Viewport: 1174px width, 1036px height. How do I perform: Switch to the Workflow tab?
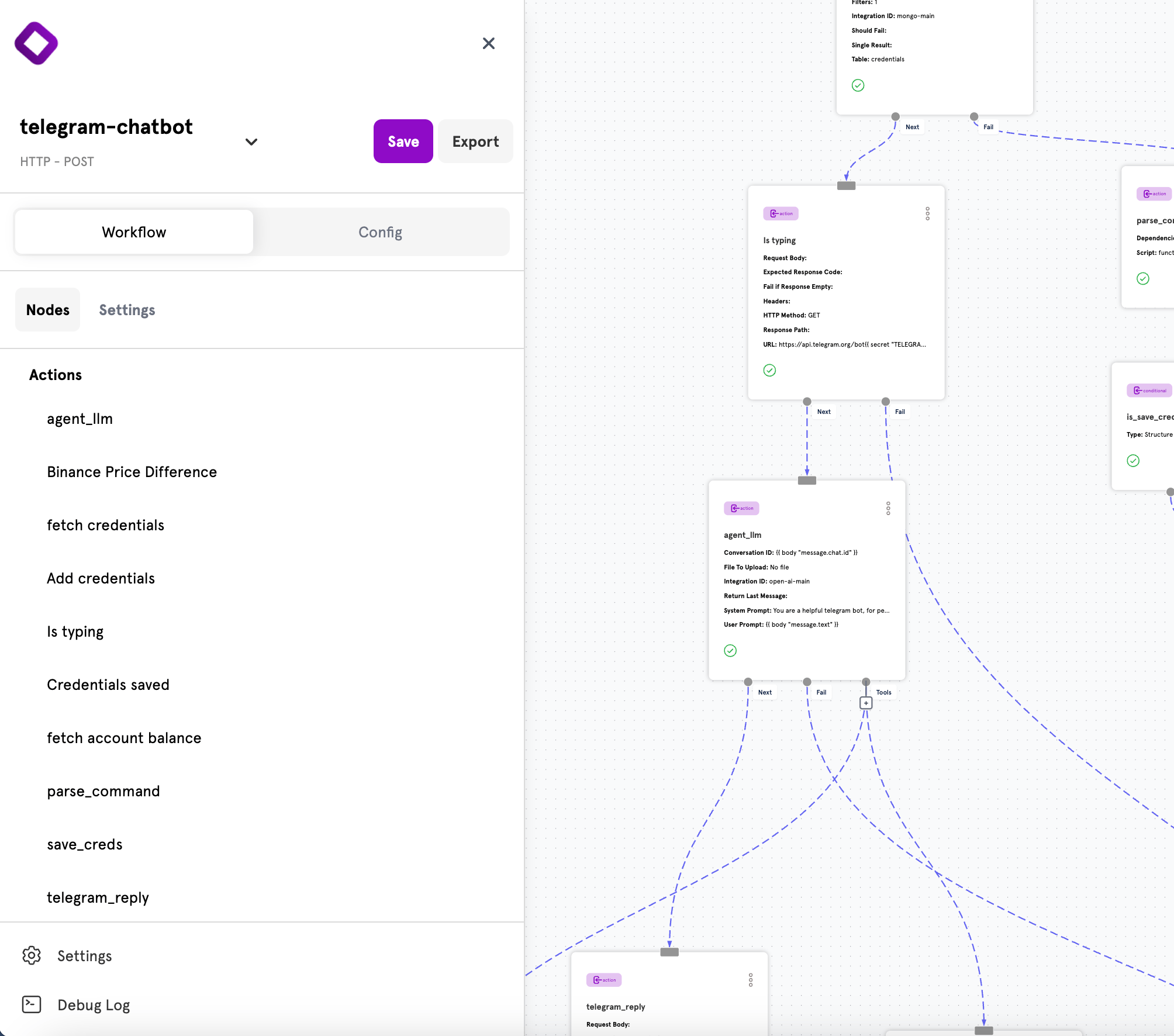pos(134,232)
